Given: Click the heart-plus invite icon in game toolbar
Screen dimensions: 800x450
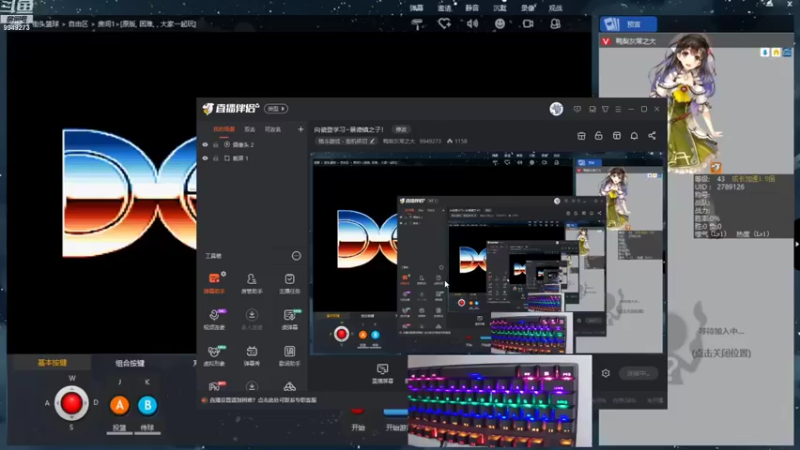Looking at the screenshot, I should [x=444, y=23].
